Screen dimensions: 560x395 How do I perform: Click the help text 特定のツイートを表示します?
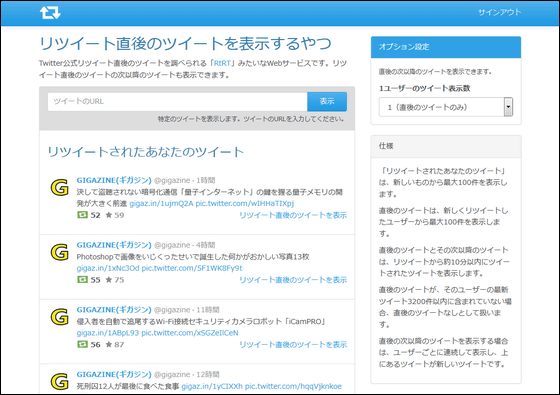[x=200, y=119]
